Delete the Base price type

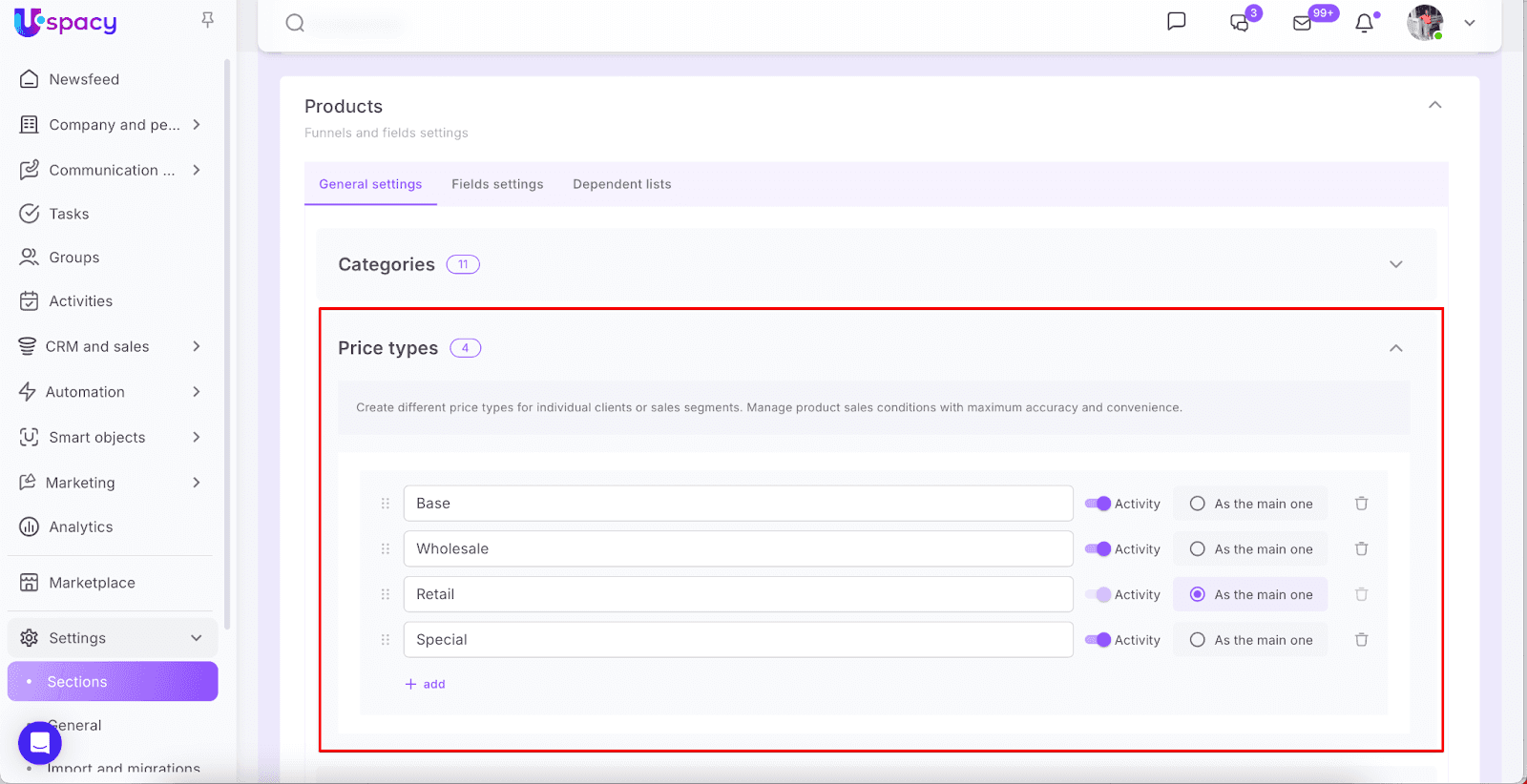pyautogui.click(x=1361, y=504)
